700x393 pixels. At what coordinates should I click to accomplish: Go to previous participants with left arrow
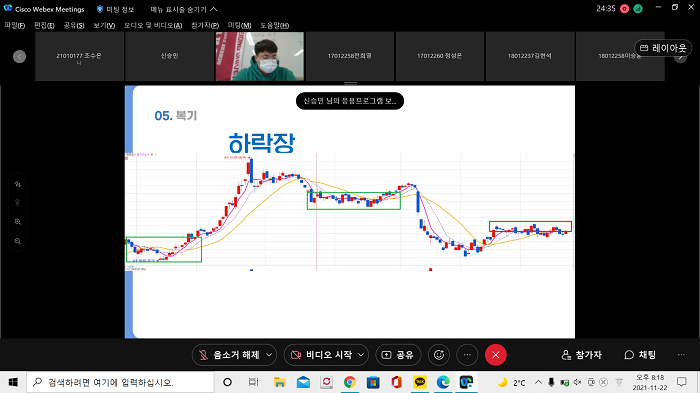(19, 57)
